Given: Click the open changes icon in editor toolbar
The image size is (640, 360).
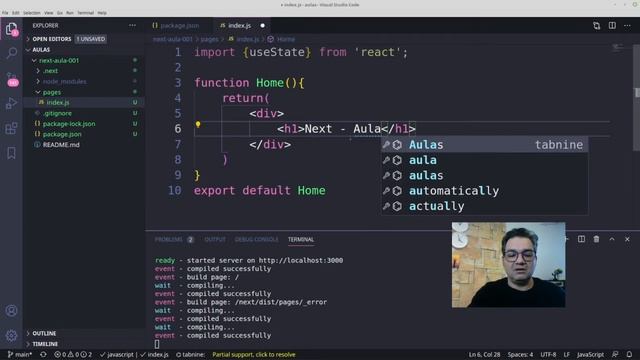Looking at the screenshot, I should click(596, 26).
